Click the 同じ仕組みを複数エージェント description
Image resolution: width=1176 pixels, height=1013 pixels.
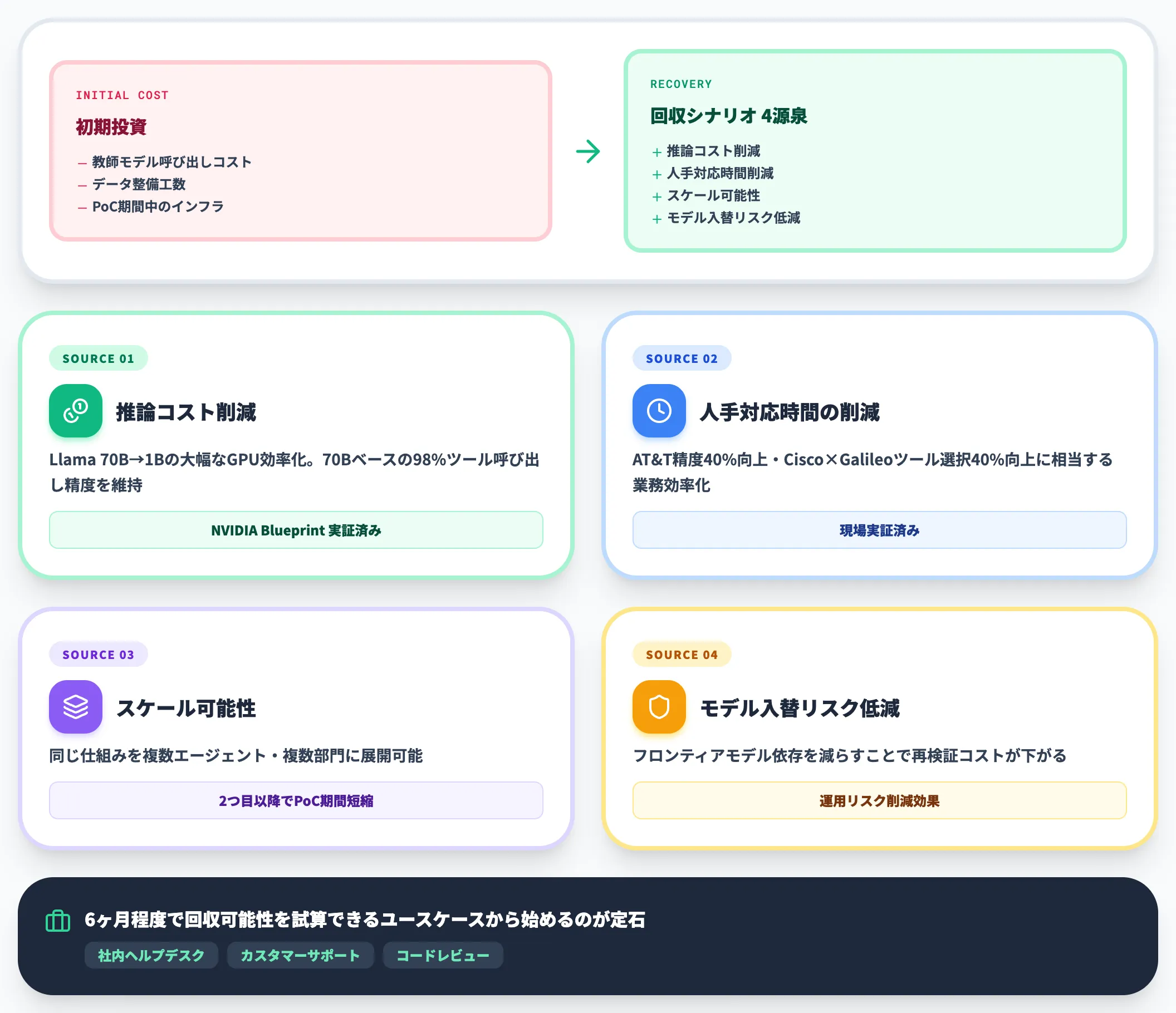pos(236,755)
